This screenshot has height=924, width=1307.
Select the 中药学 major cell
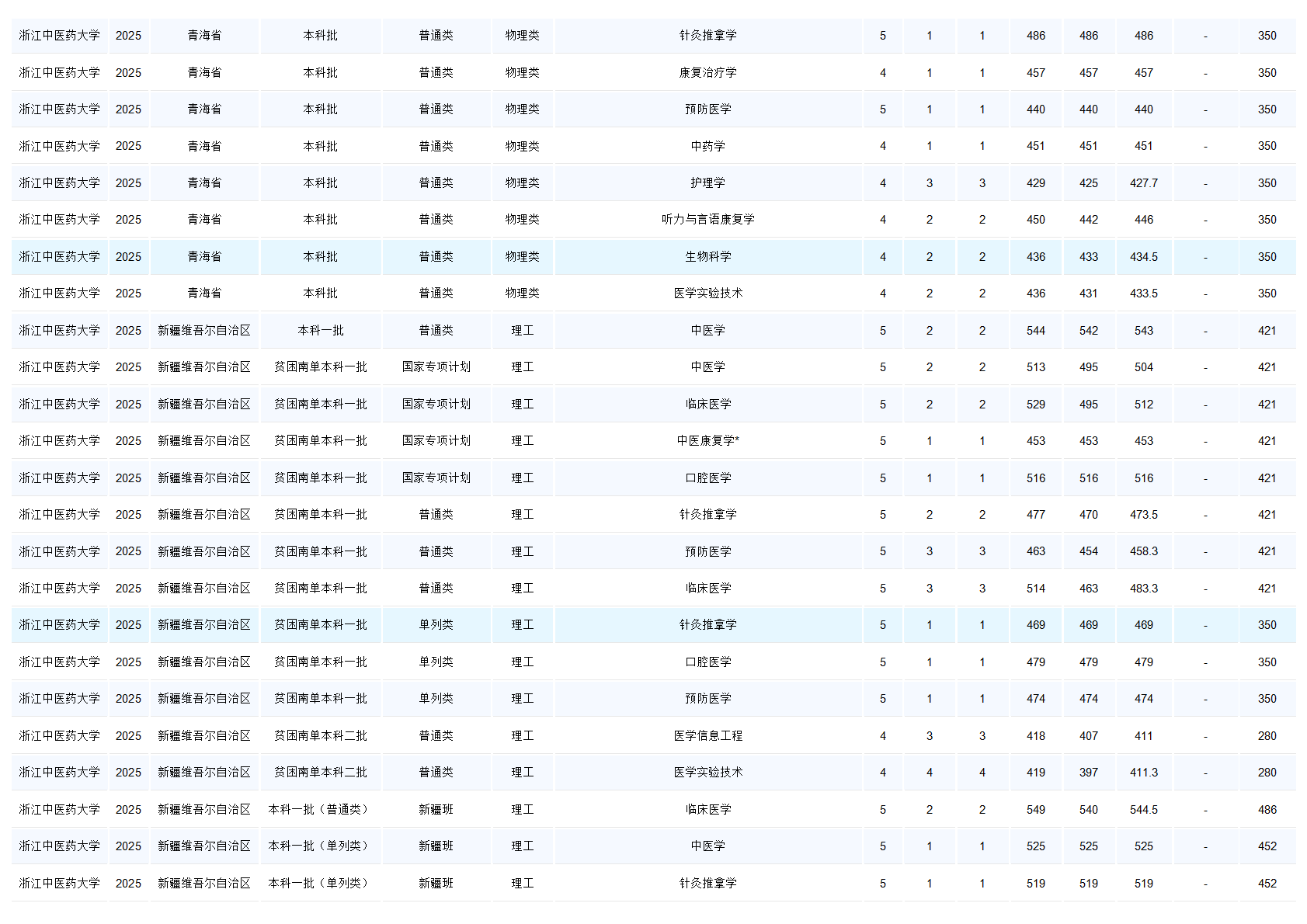point(707,146)
